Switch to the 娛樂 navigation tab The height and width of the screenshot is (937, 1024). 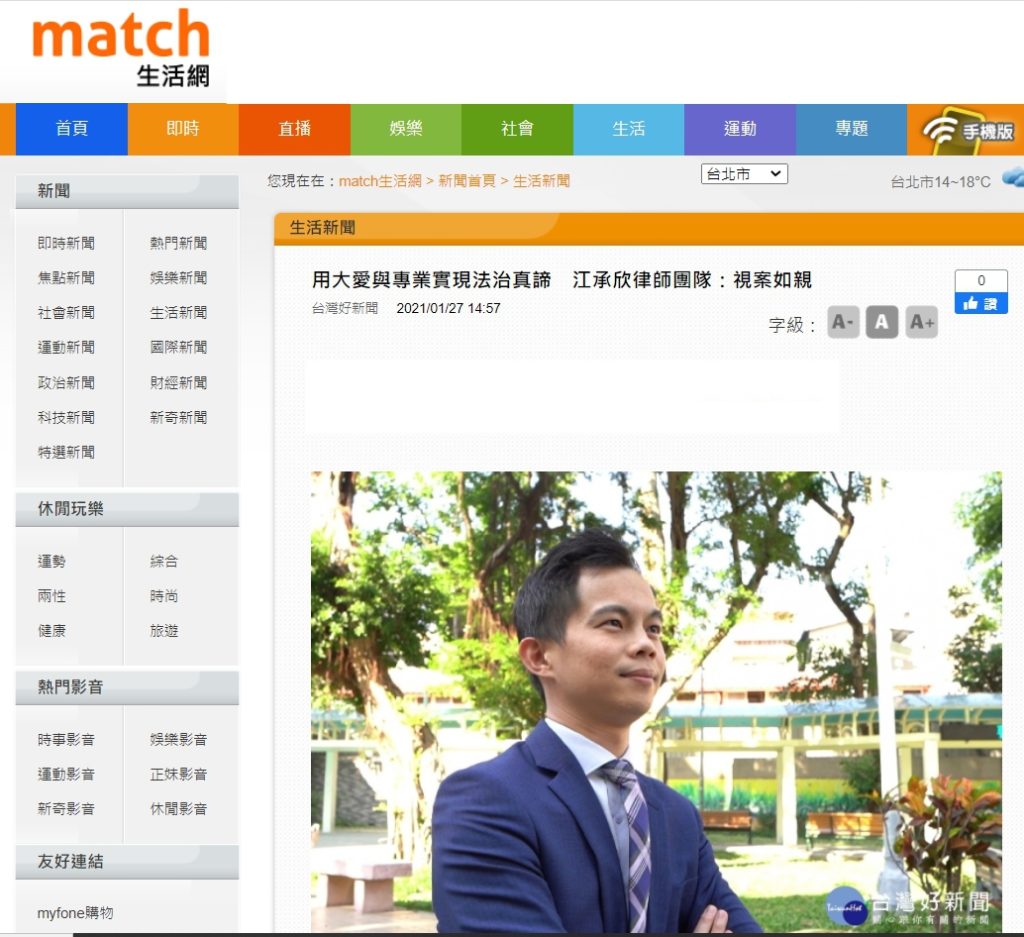[x=406, y=129]
